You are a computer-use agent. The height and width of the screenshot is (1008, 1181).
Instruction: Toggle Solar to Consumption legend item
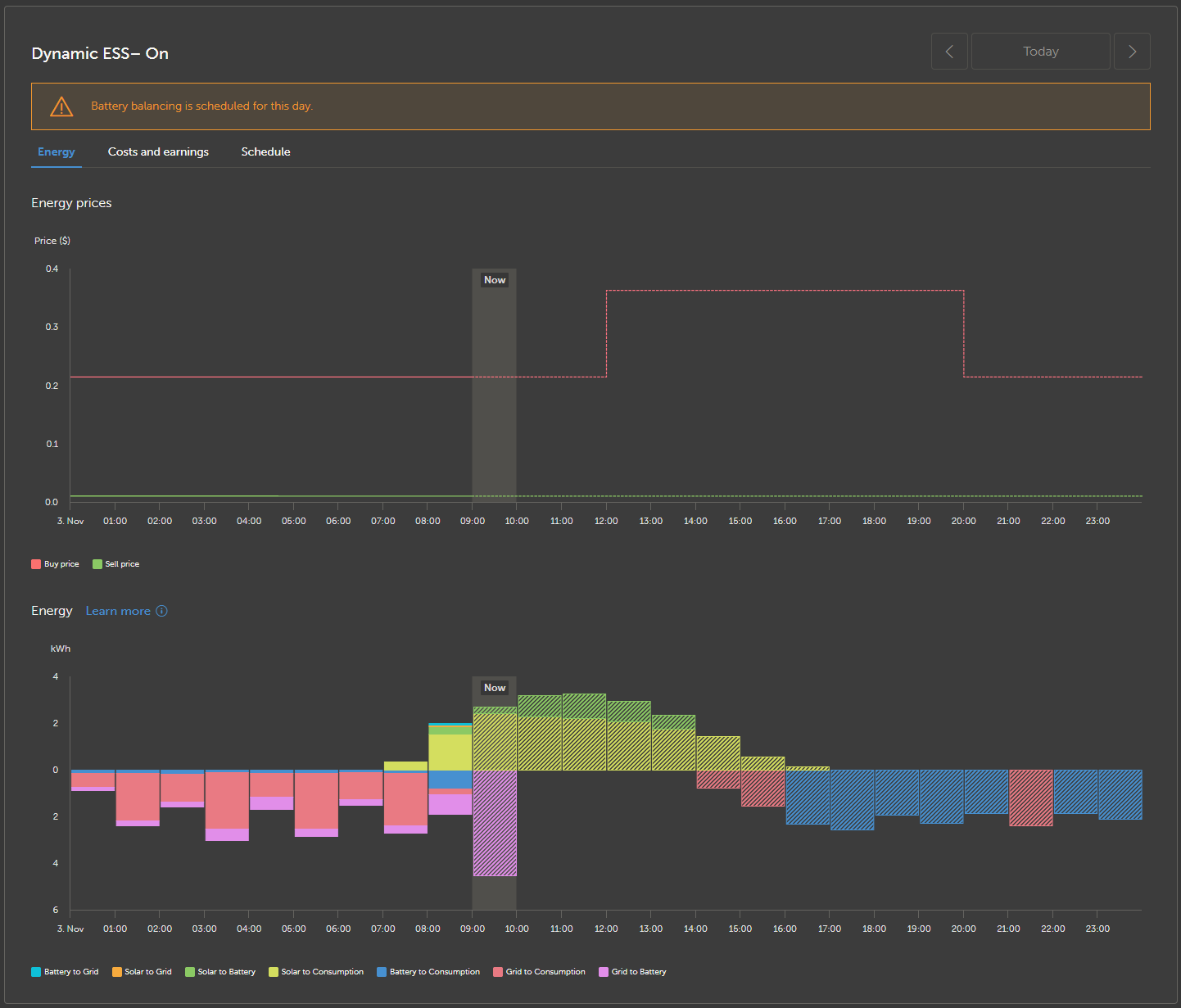point(316,972)
